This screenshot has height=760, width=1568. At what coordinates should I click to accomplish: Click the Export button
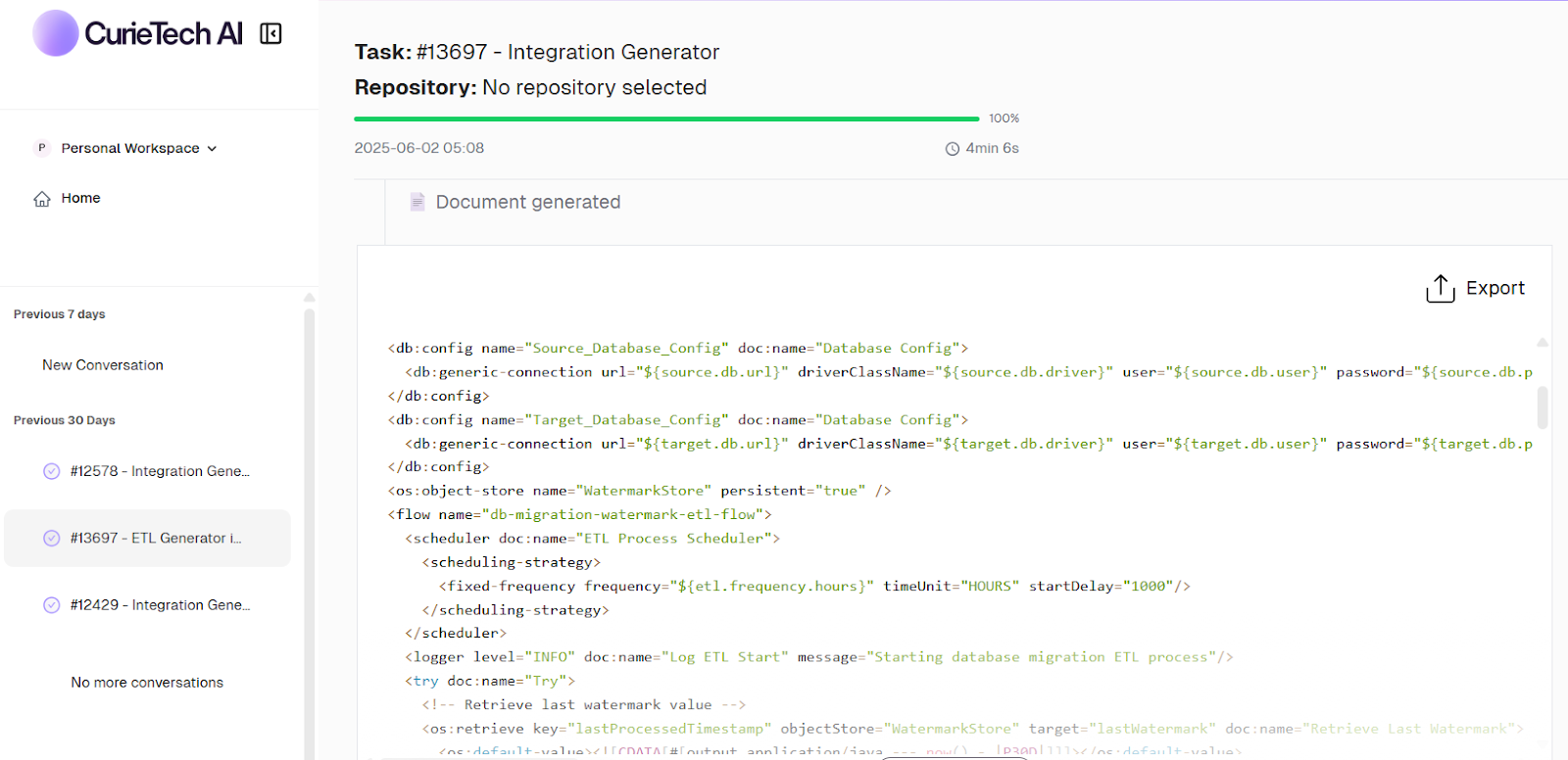[x=1475, y=288]
